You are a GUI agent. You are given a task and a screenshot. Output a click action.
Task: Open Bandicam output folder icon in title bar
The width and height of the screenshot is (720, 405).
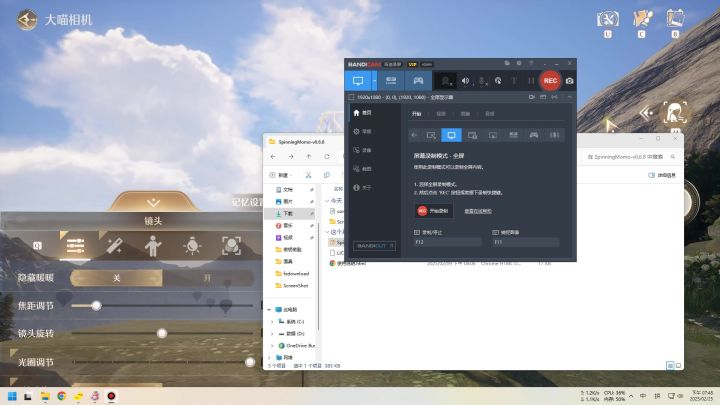507,63
